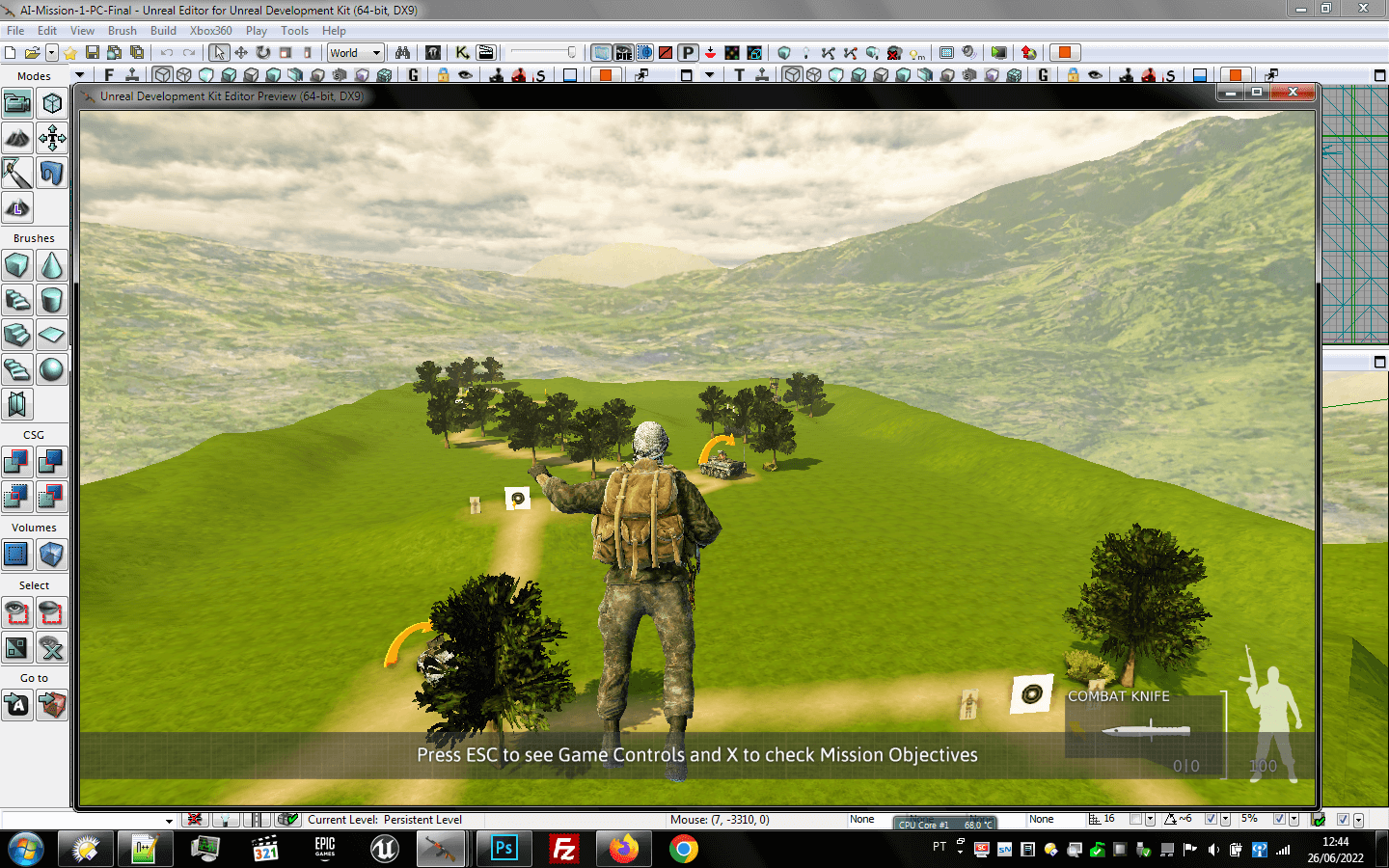Open the status bar left dropdown arrow
The width and height of the screenshot is (1389, 868).
(x=169, y=821)
